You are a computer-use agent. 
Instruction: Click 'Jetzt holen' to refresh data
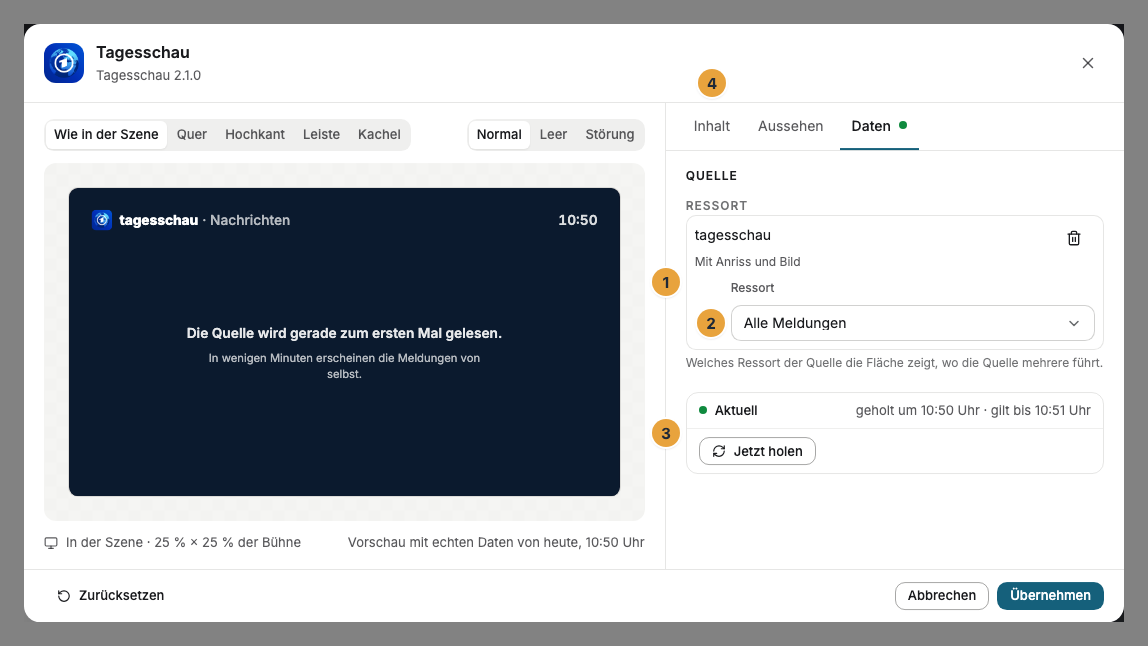point(757,451)
